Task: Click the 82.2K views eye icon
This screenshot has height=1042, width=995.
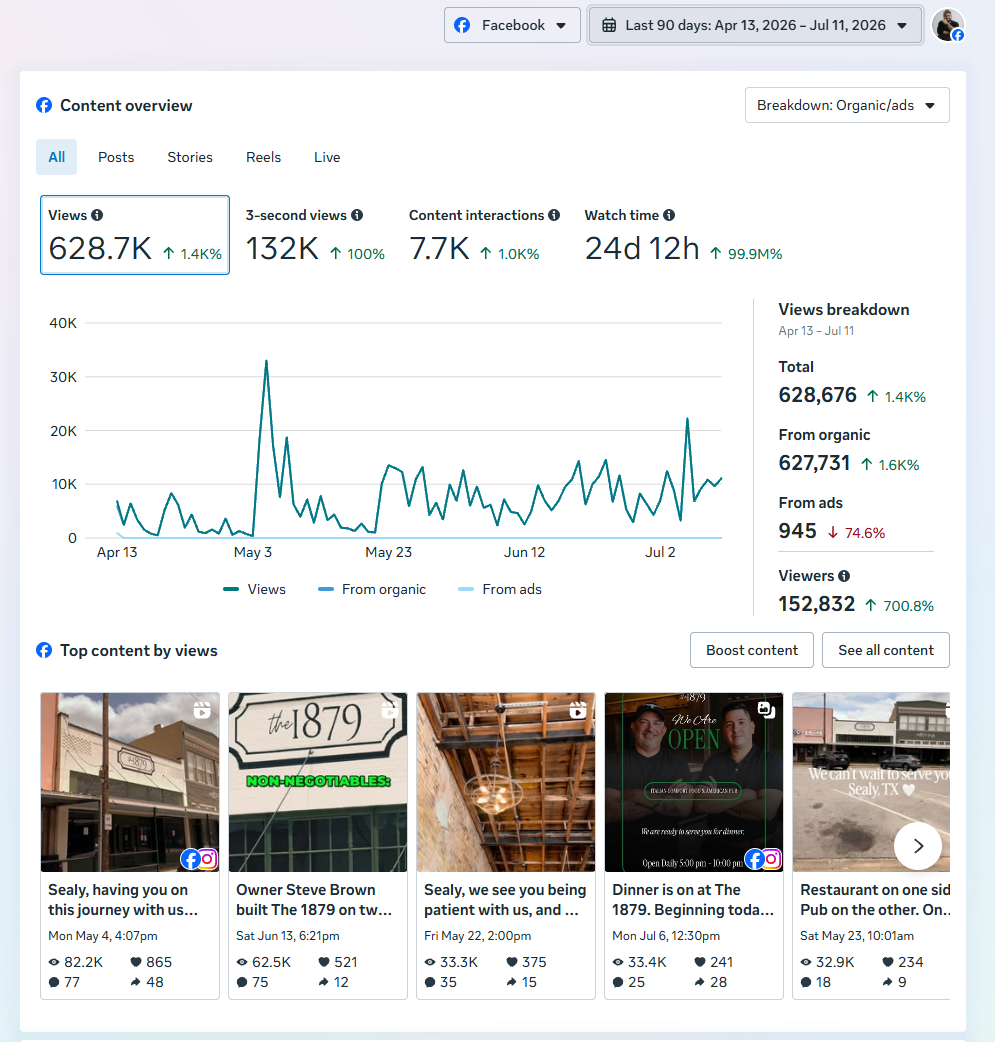Action: point(54,962)
